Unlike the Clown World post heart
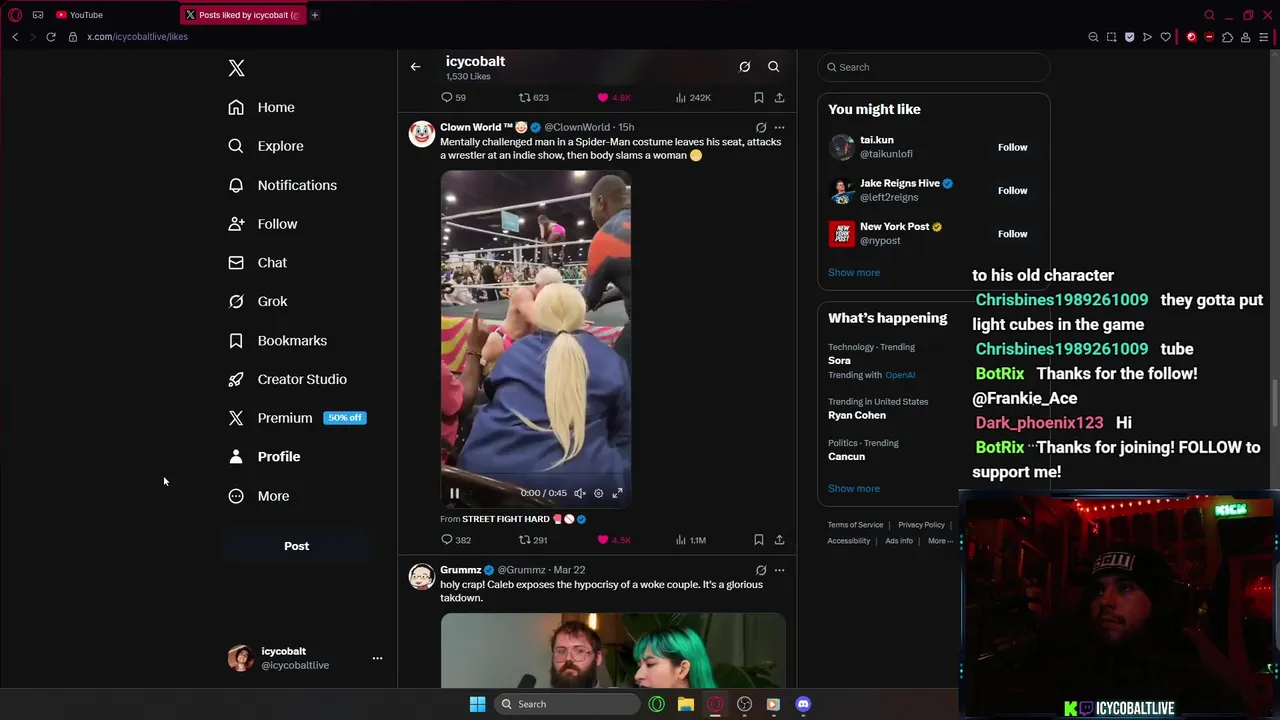This screenshot has width=1280, height=720. click(x=613, y=540)
